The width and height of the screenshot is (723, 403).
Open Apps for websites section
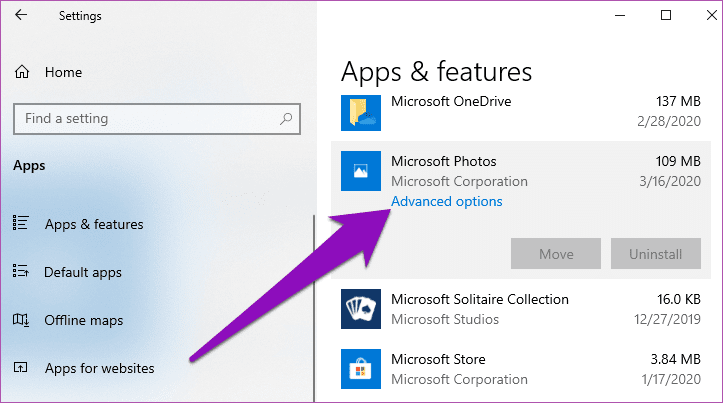100,368
